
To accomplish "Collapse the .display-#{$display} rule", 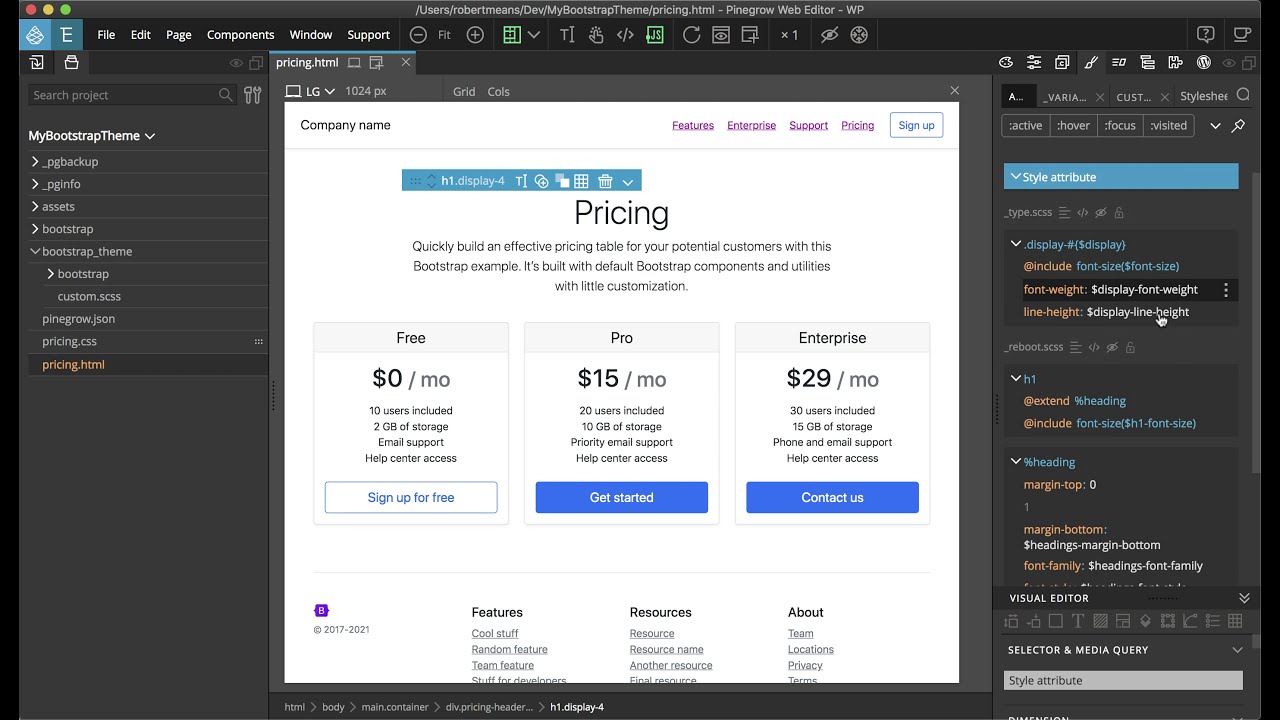I will tap(1016, 244).
